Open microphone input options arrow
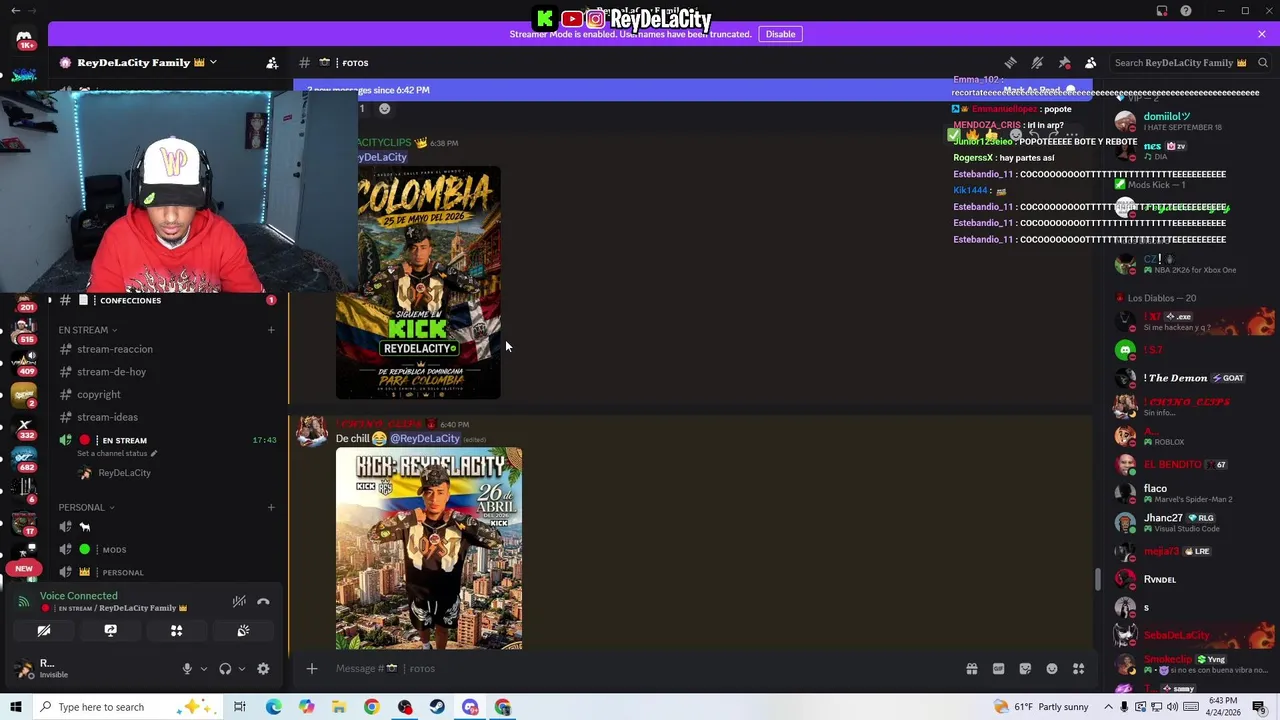Image resolution: width=1280 pixels, height=720 pixels. tap(203, 669)
